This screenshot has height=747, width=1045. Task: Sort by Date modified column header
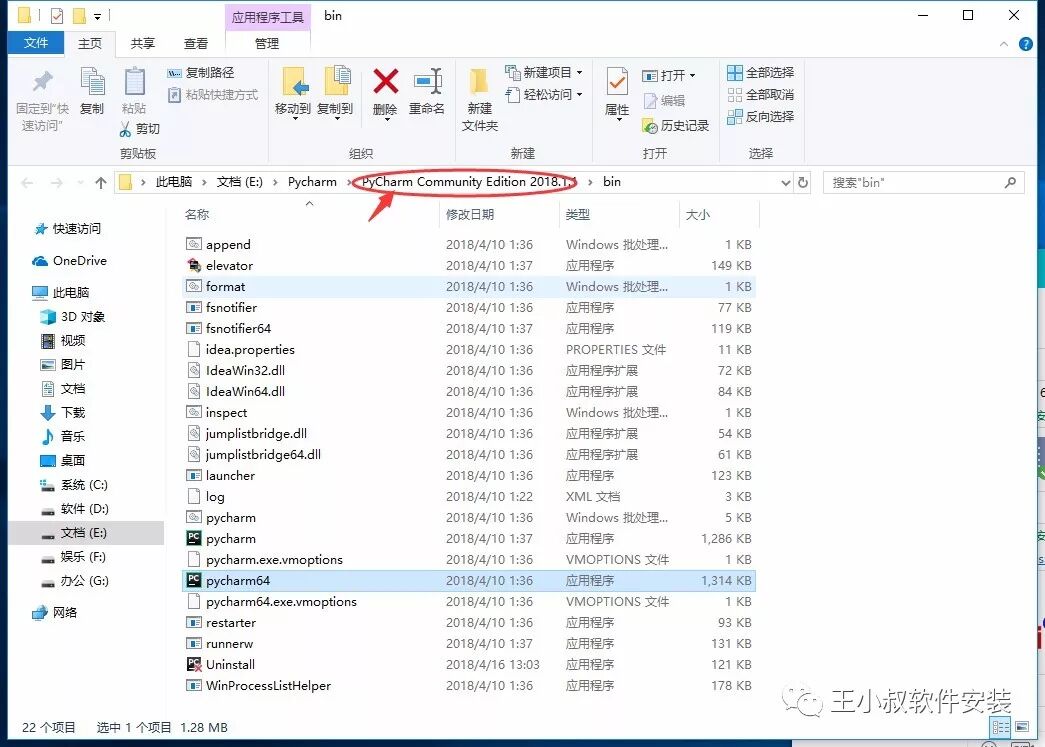pos(469,215)
